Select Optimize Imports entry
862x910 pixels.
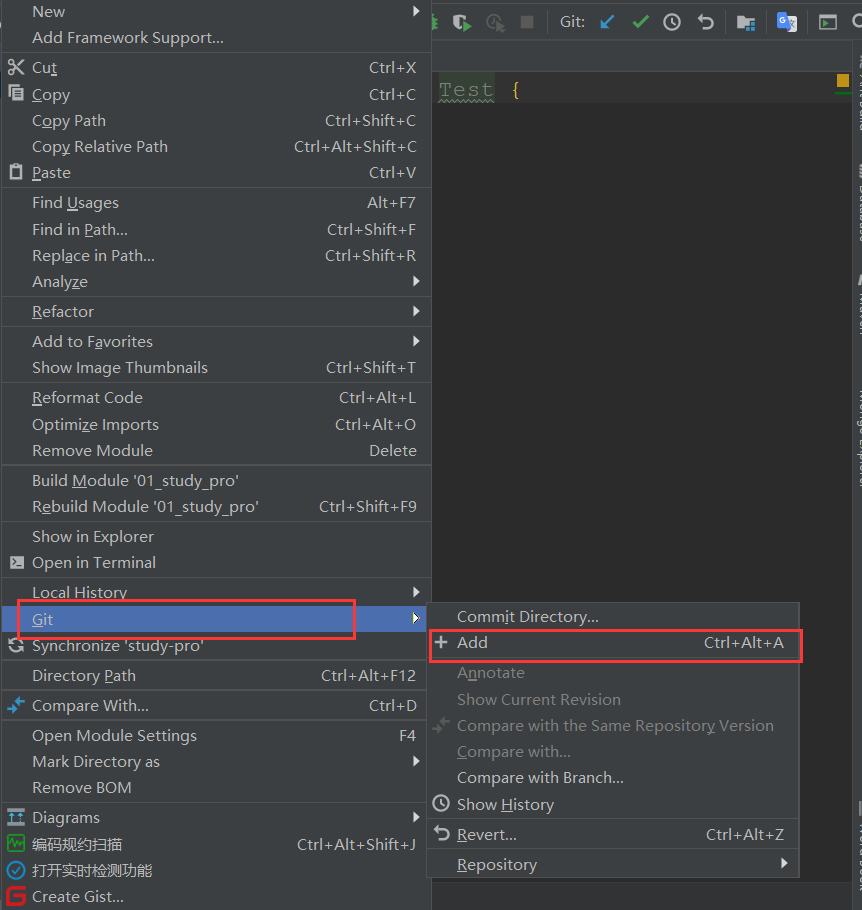point(217,425)
